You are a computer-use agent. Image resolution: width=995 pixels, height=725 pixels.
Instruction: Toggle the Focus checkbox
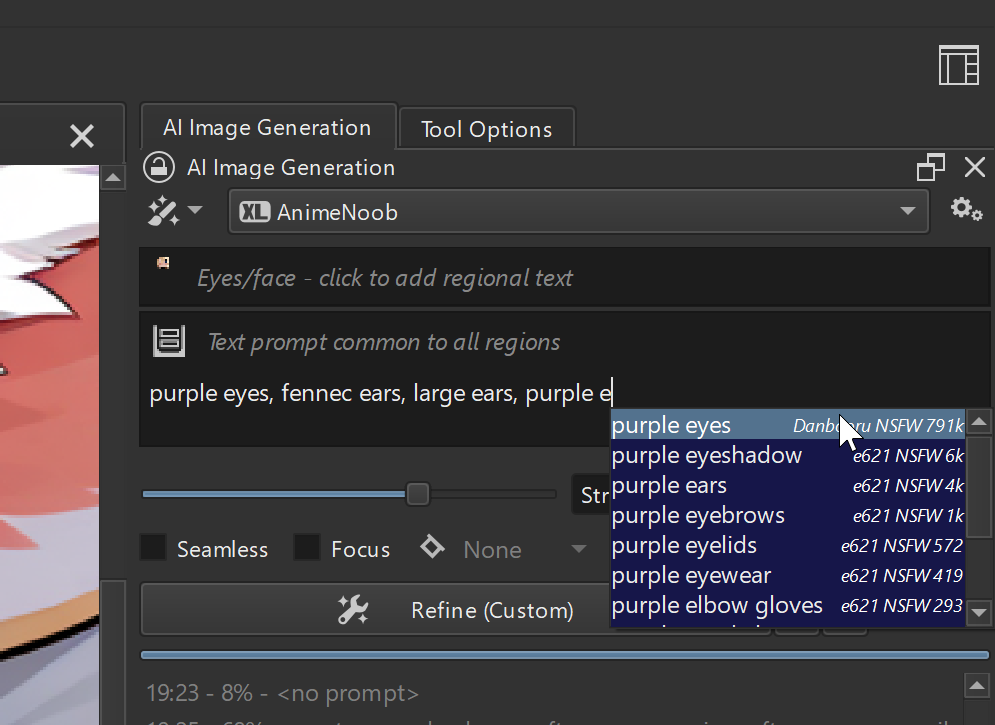(307, 548)
